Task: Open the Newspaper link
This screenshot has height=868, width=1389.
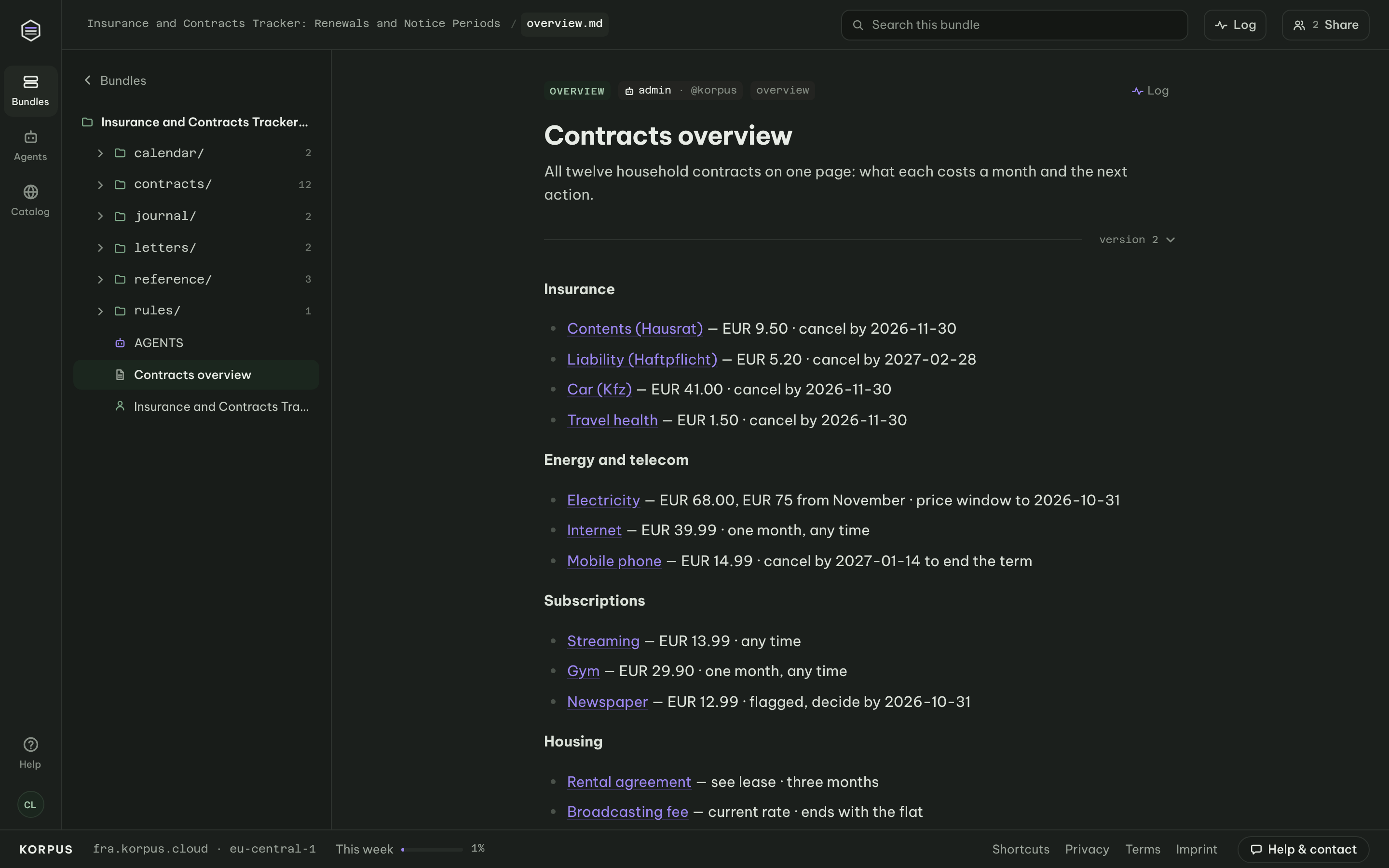Action: [x=607, y=702]
